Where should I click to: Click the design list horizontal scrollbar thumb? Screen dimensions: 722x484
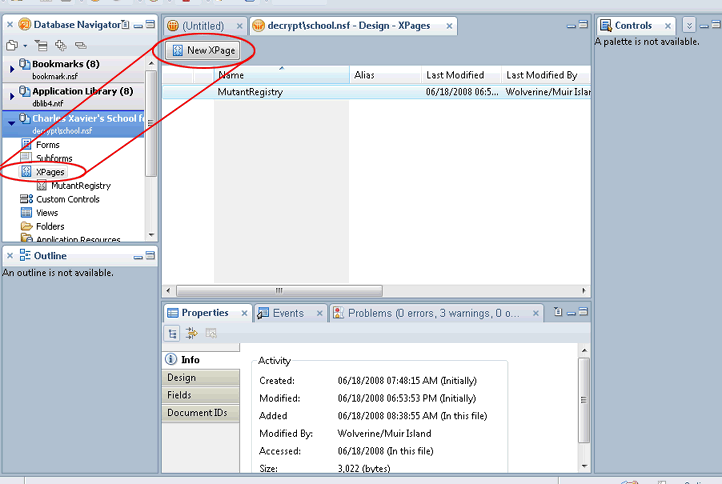(x=279, y=291)
